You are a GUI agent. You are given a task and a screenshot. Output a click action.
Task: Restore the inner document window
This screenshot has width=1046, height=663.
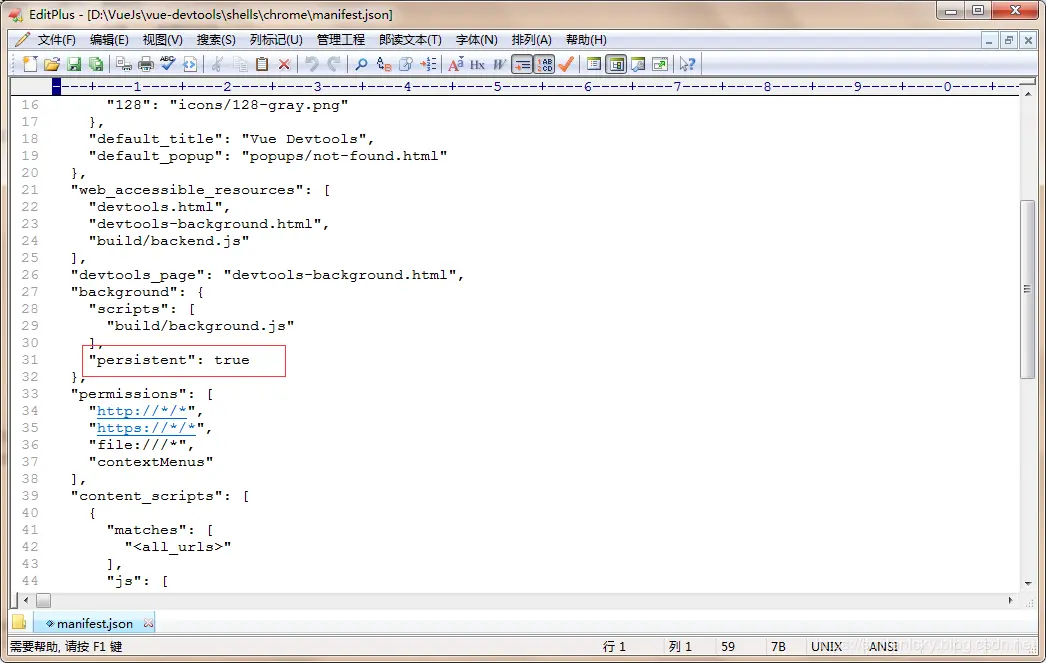tap(1009, 41)
